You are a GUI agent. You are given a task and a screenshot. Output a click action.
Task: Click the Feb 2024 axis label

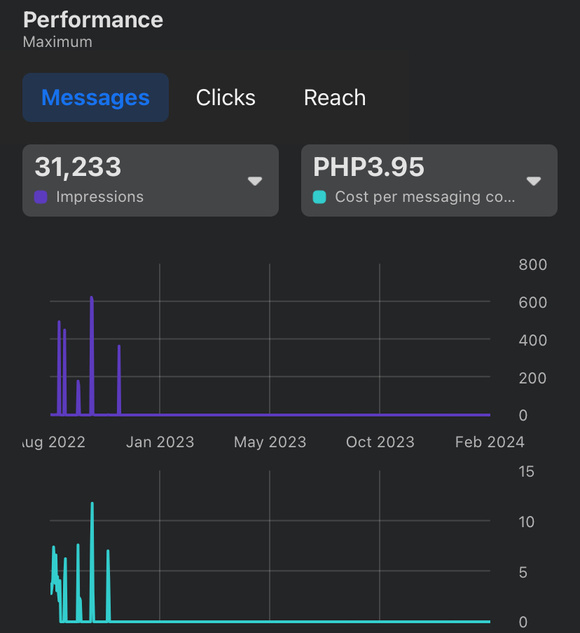coord(490,442)
